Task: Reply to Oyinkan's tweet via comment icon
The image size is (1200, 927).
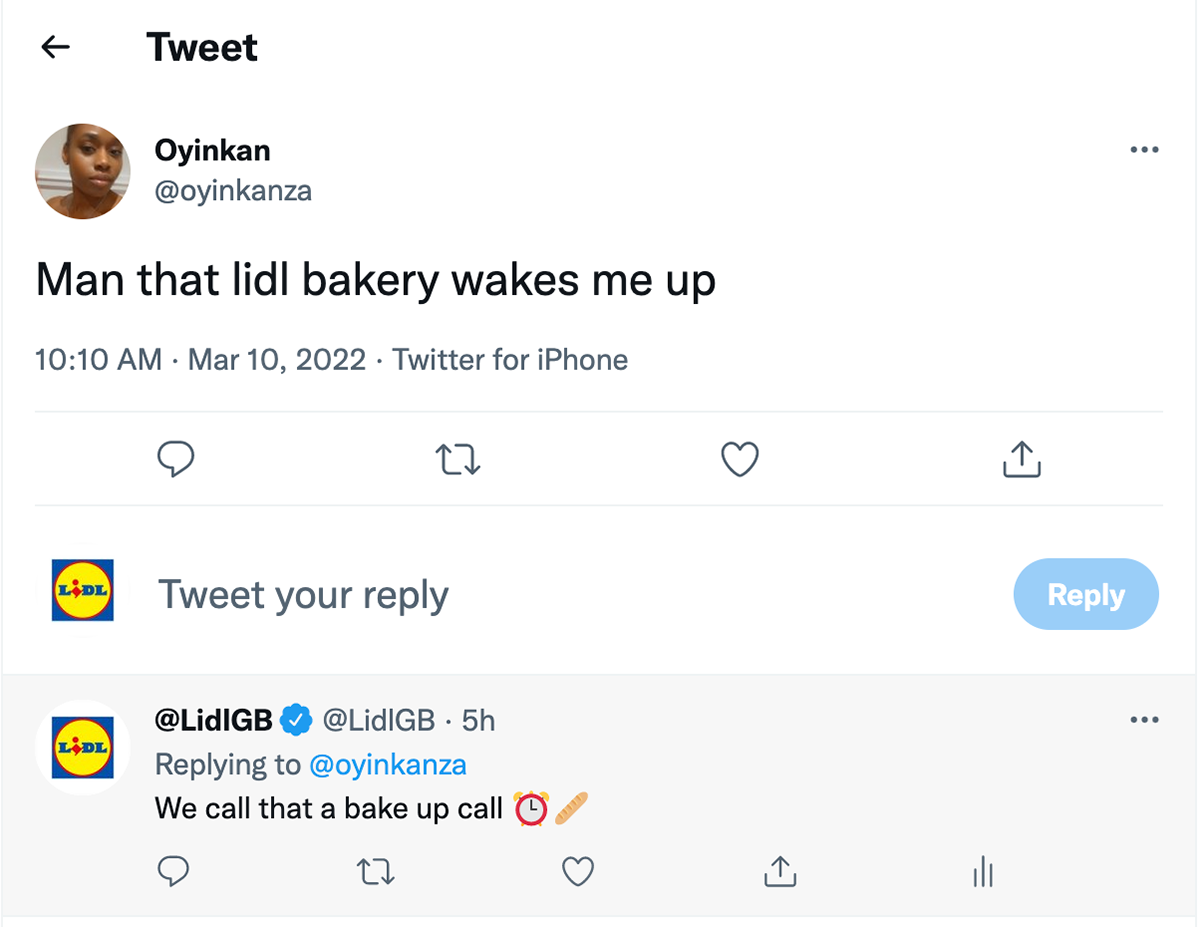Action: [176, 459]
